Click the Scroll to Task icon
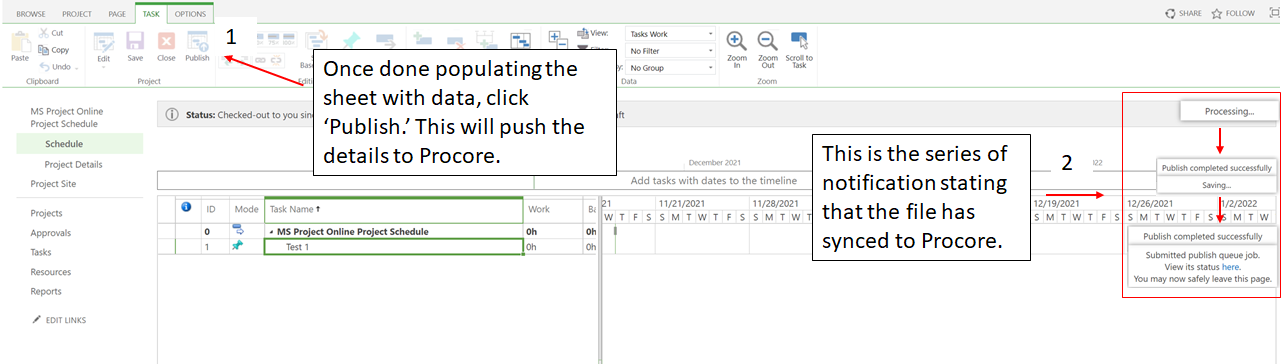1281x364 pixels. coord(799,40)
